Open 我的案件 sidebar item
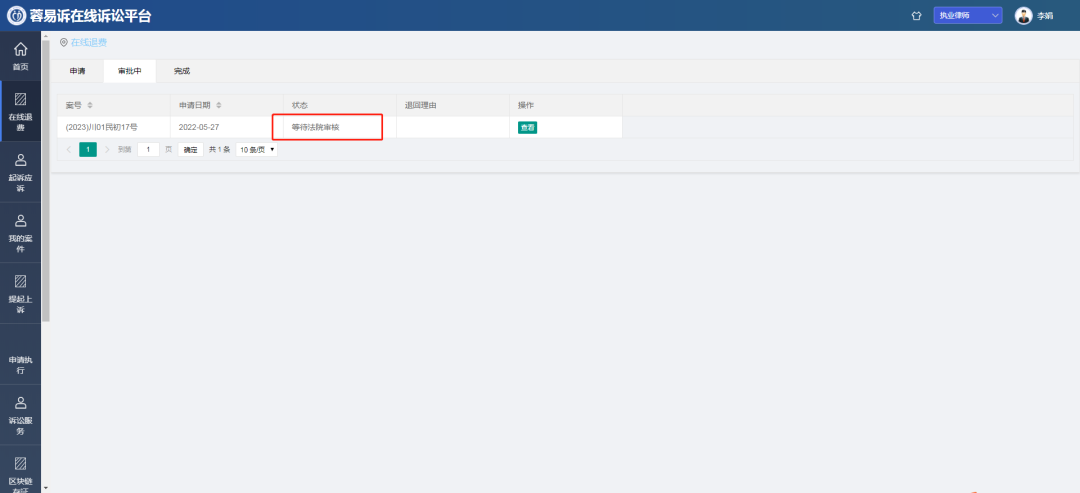 pos(21,233)
